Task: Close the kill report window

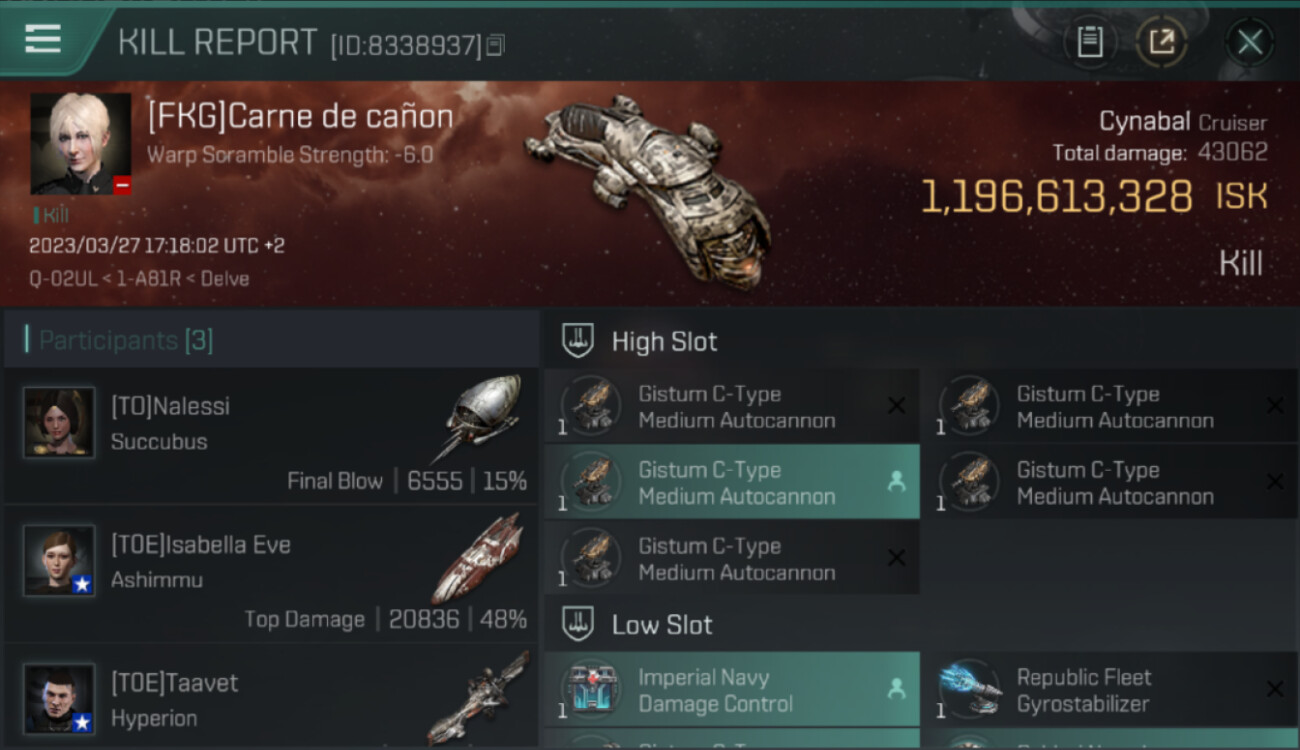Action: (x=1249, y=42)
